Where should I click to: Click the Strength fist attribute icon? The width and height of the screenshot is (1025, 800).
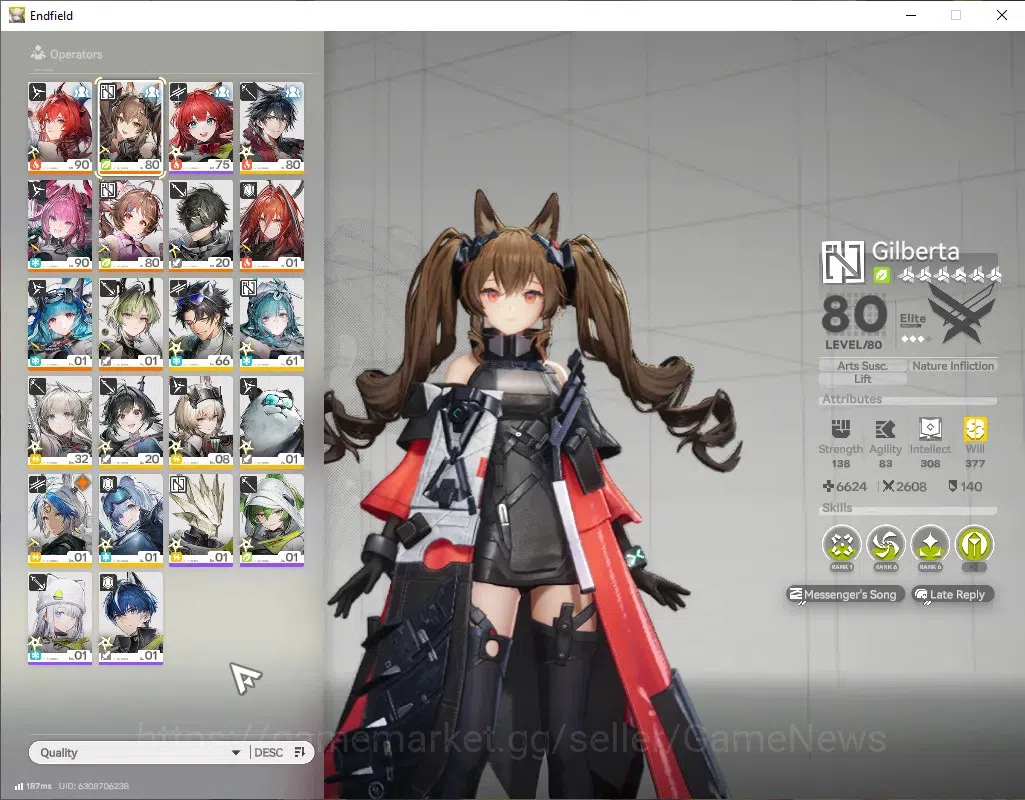click(x=841, y=429)
